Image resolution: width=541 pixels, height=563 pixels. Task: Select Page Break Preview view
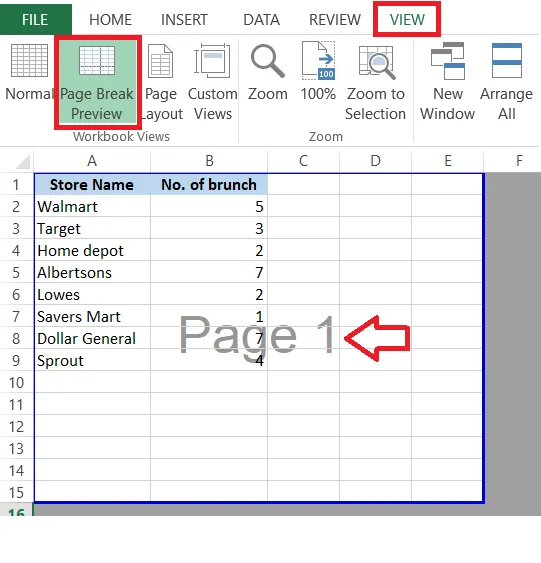pos(97,82)
